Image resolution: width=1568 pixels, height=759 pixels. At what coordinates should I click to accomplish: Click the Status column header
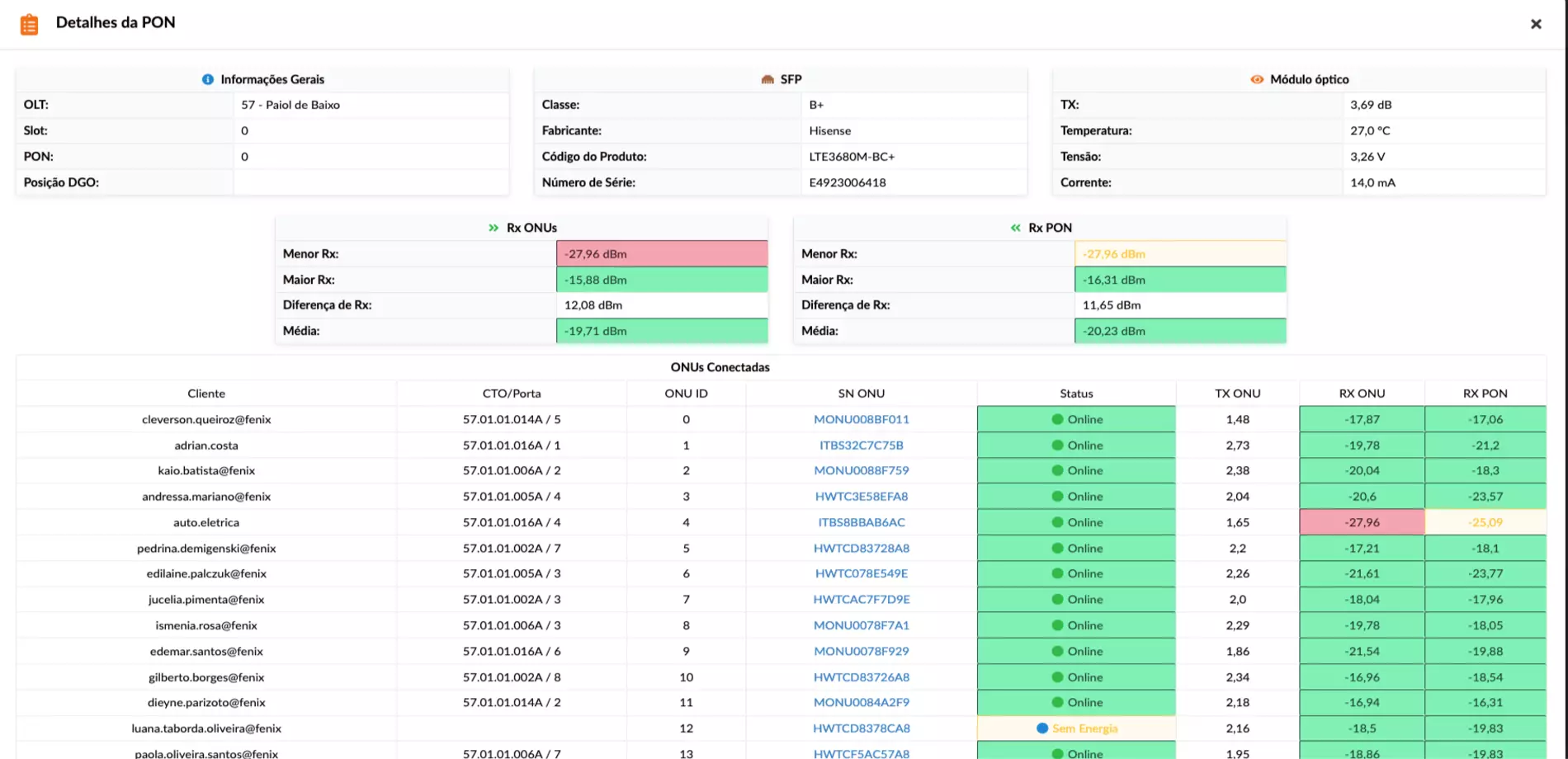pyautogui.click(x=1077, y=394)
